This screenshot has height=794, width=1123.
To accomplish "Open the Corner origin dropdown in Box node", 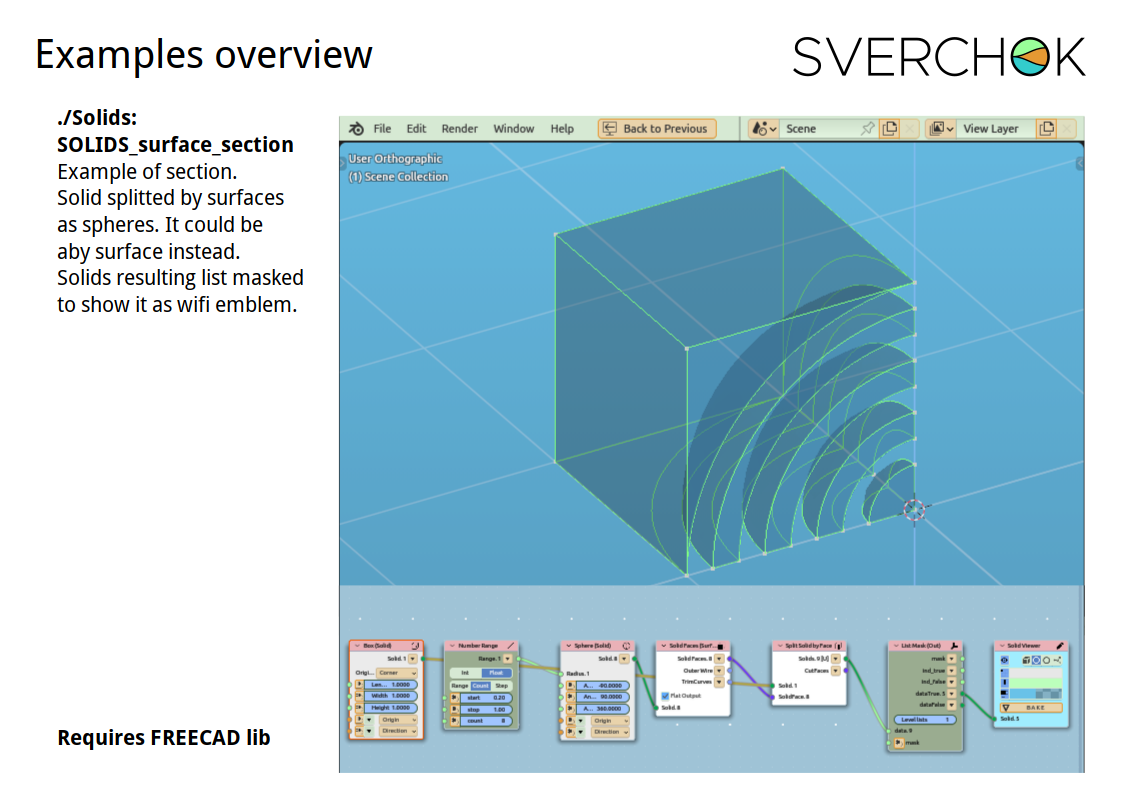I will tap(396, 673).
